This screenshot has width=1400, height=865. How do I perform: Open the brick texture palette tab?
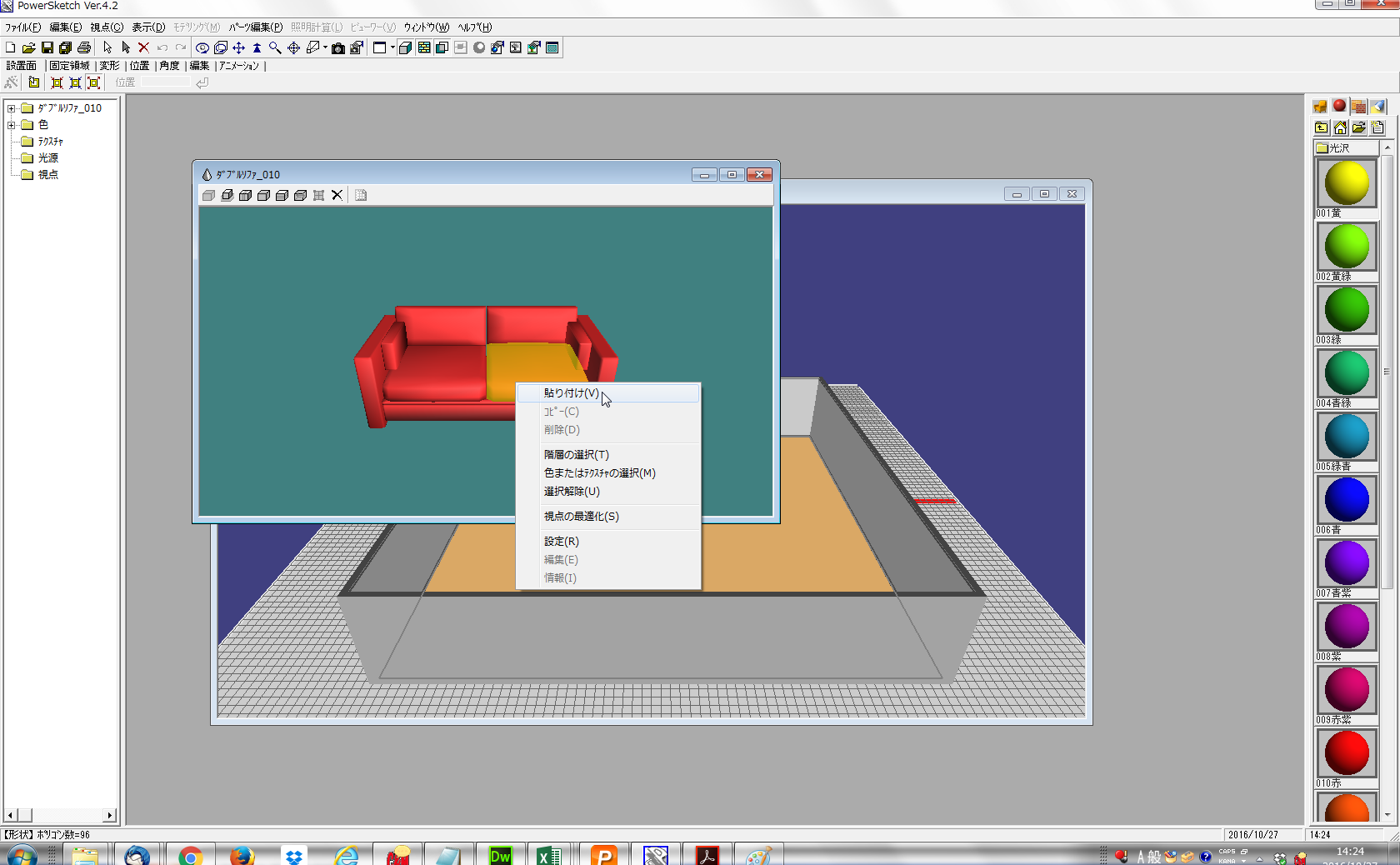pyautogui.click(x=1358, y=107)
